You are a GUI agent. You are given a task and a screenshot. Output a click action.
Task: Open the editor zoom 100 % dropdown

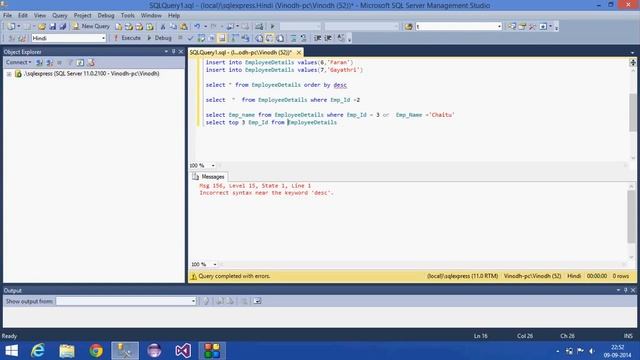(x=213, y=165)
